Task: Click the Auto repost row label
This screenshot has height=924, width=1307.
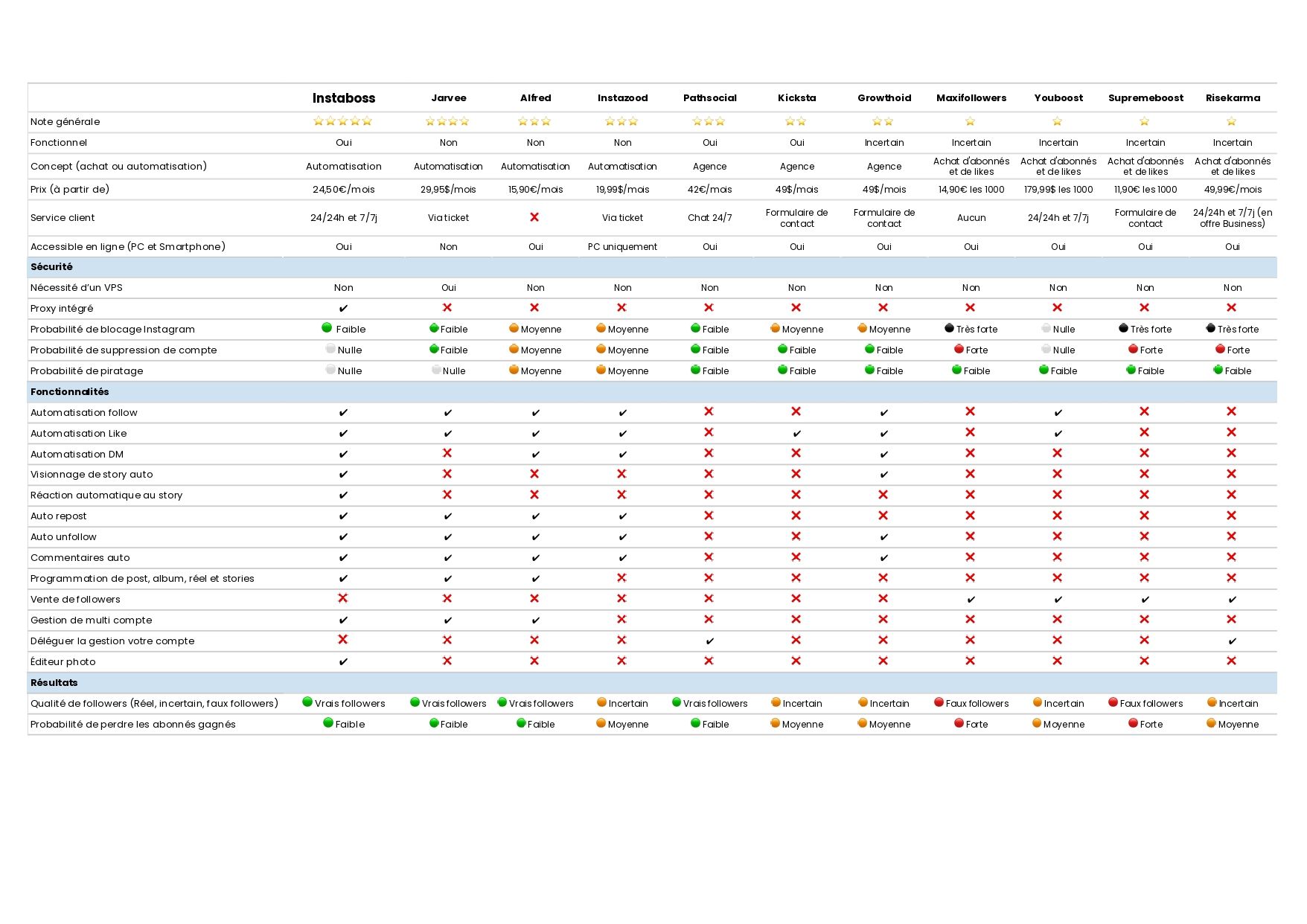Action: tap(58, 516)
